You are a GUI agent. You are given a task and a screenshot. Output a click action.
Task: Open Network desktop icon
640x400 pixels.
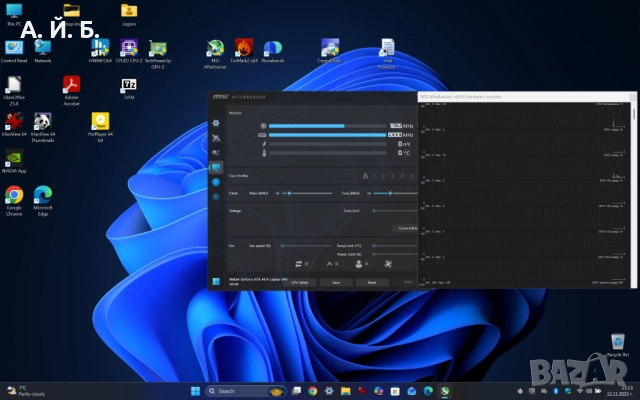click(x=43, y=51)
